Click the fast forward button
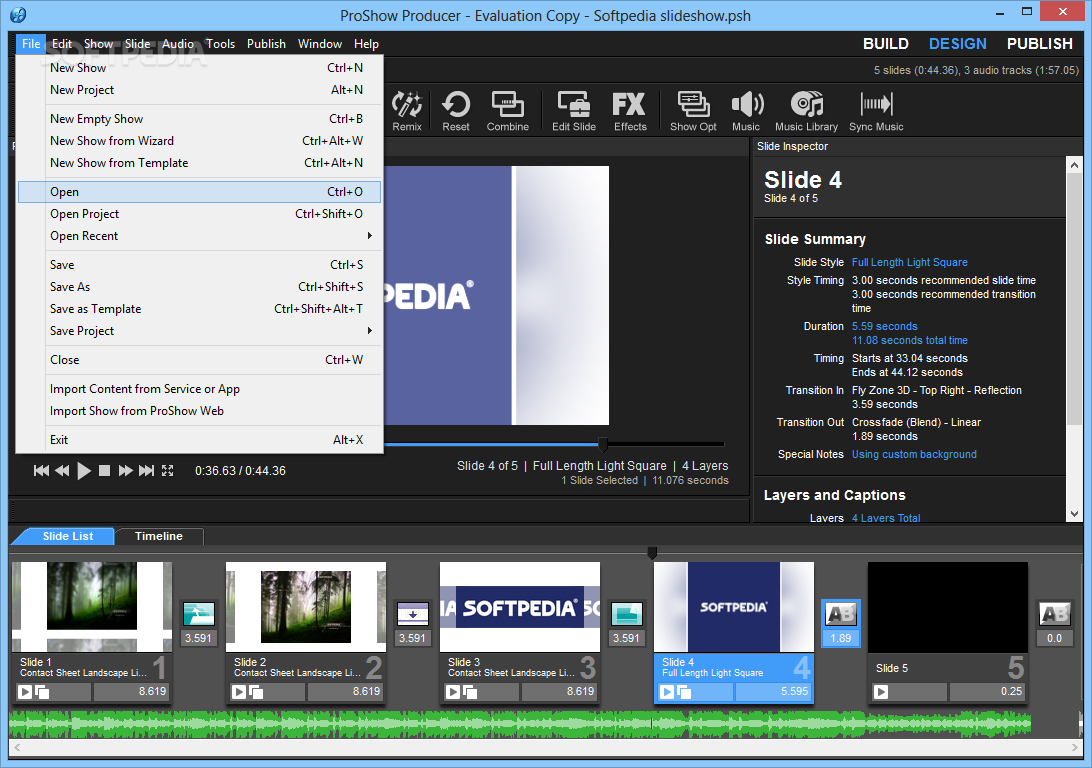 (125, 471)
